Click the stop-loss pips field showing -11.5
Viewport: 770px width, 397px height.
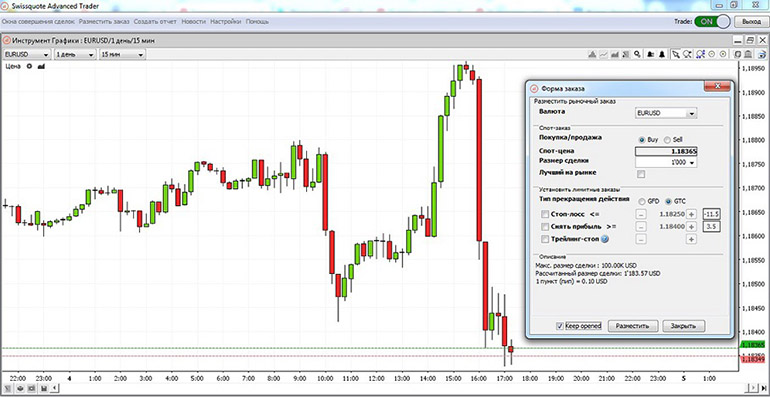pyautogui.click(x=711, y=214)
